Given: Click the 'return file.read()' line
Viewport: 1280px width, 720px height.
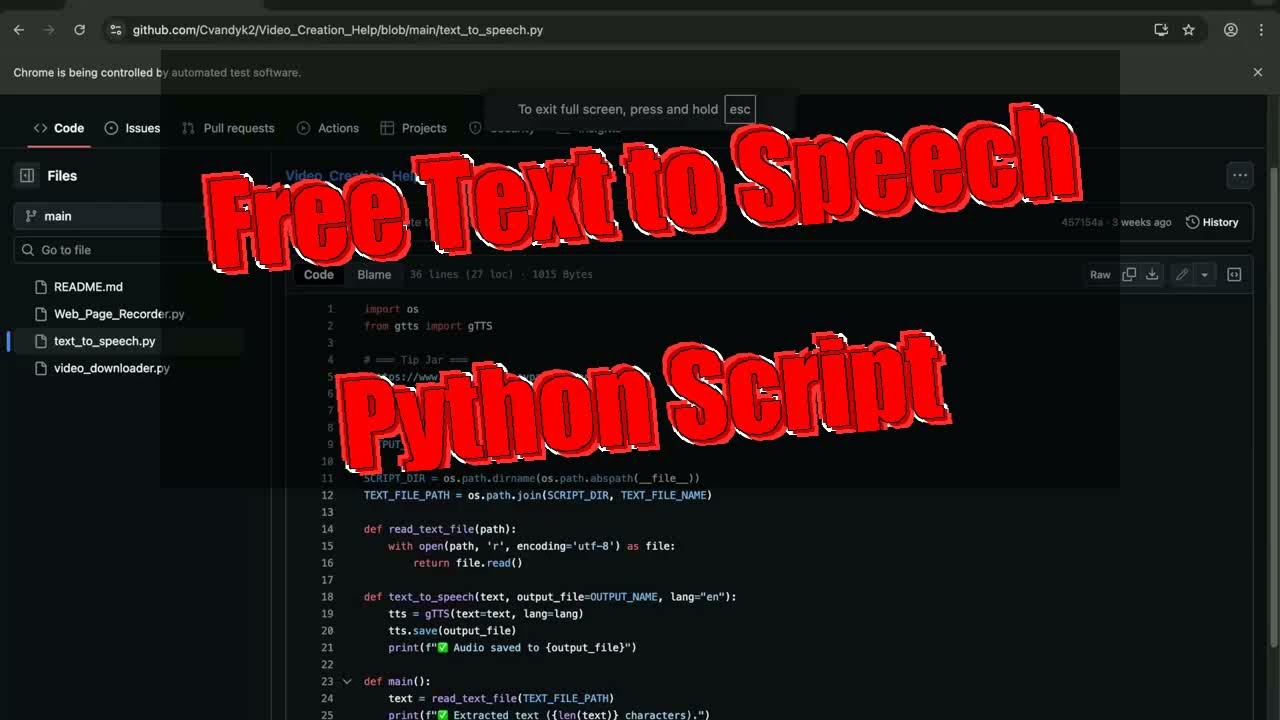Looking at the screenshot, I should click(468, 563).
